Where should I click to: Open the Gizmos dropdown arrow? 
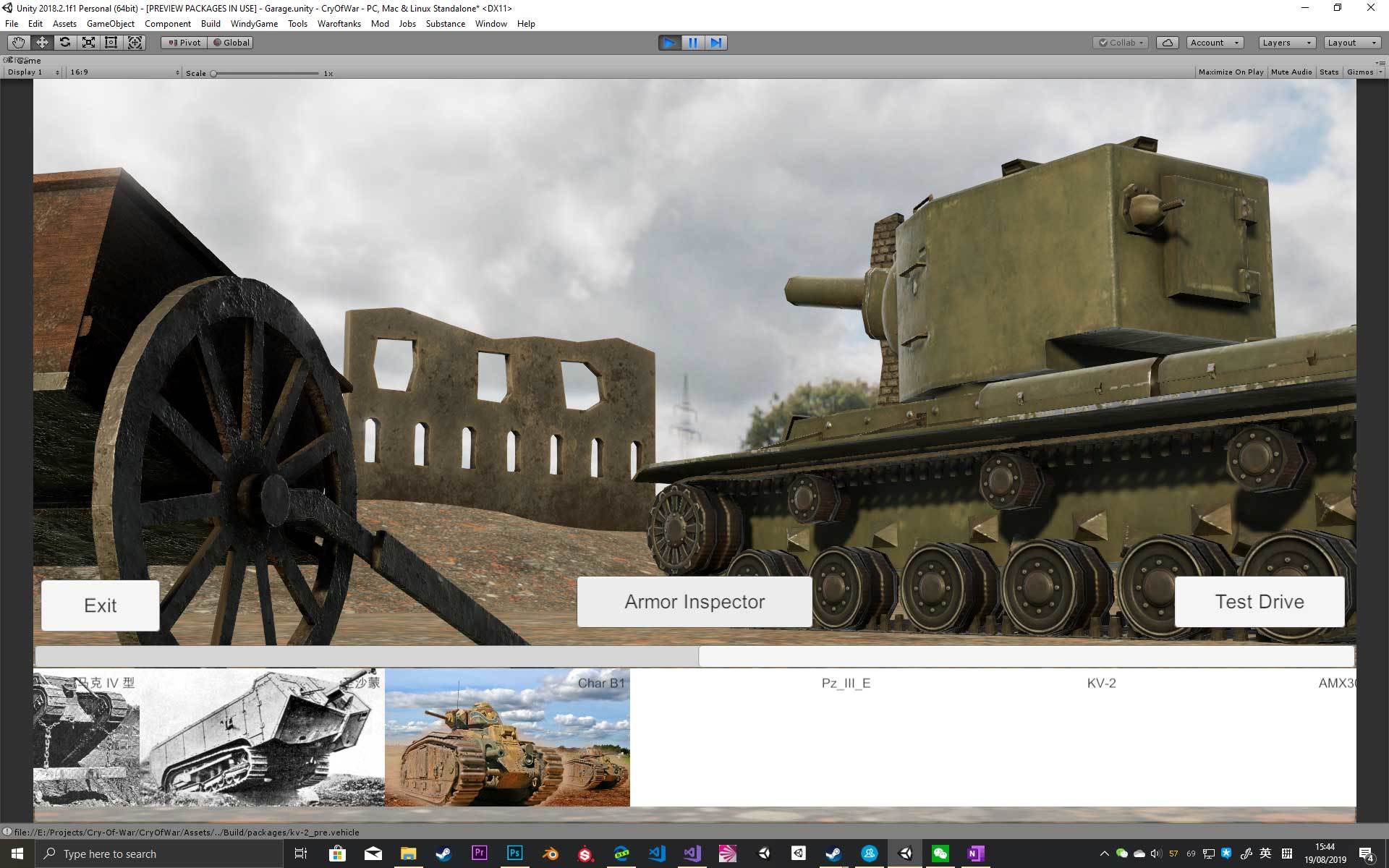pos(1380,72)
